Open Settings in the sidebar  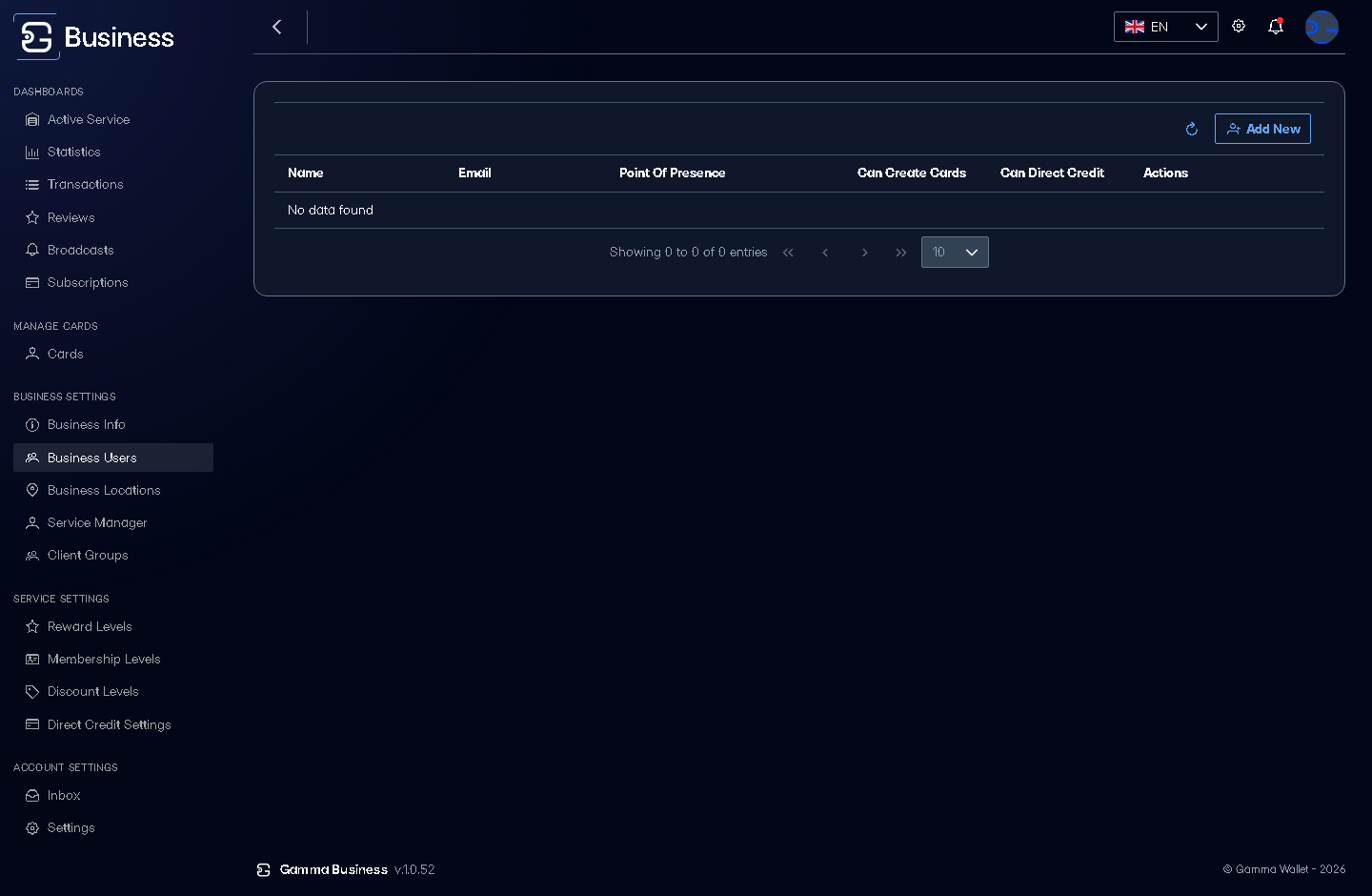113,827
